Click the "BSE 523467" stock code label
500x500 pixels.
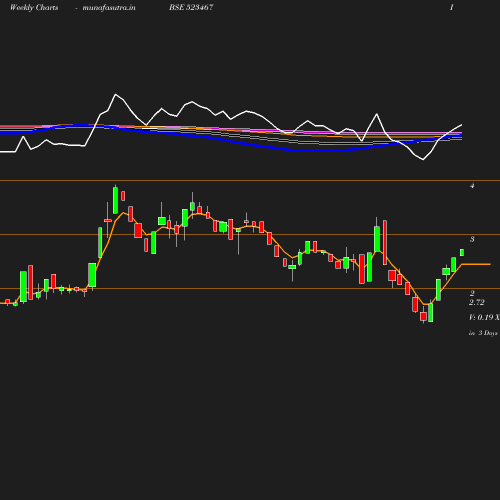[191, 7]
